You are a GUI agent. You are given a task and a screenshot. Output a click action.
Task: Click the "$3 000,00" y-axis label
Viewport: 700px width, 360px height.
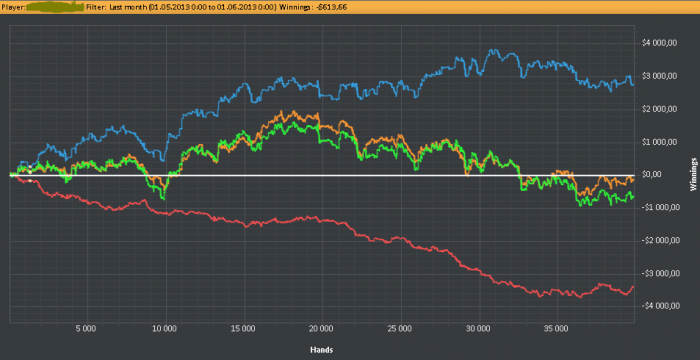click(x=660, y=76)
